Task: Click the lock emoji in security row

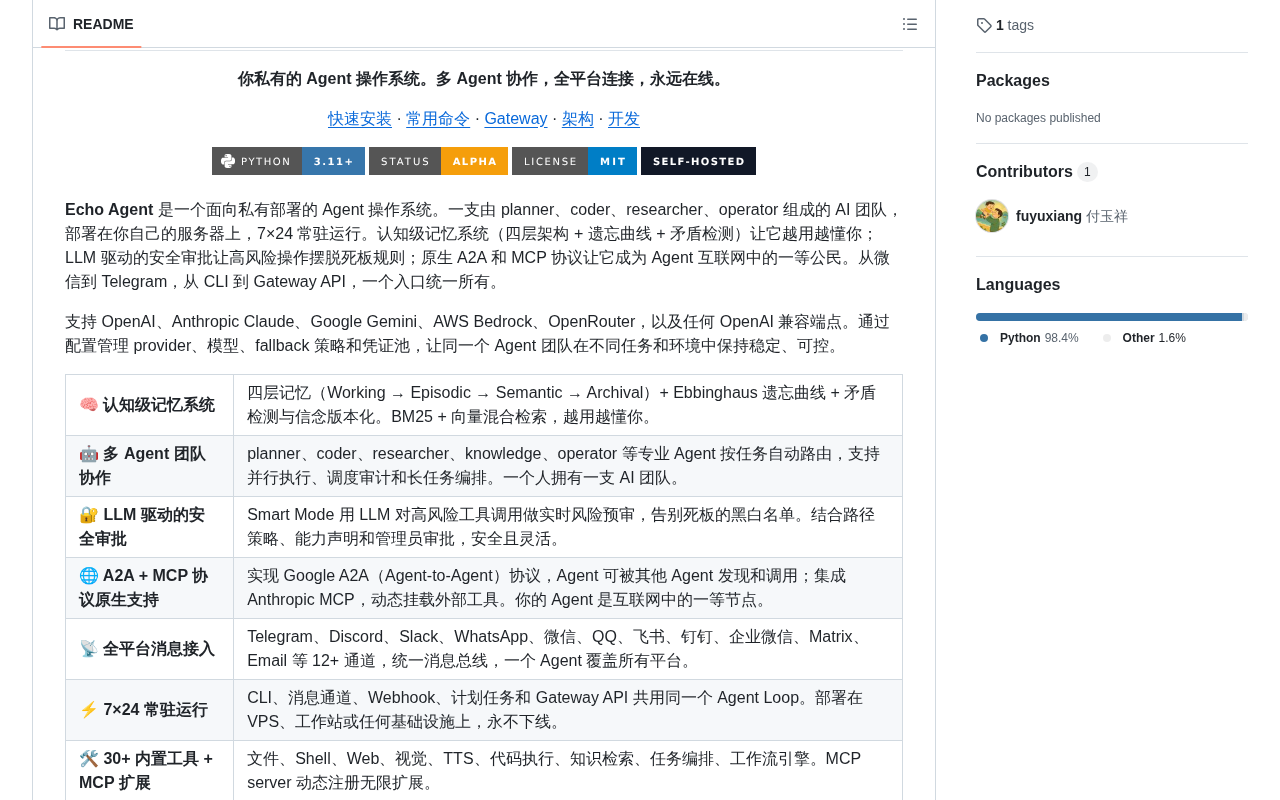Action: click(x=89, y=515)
